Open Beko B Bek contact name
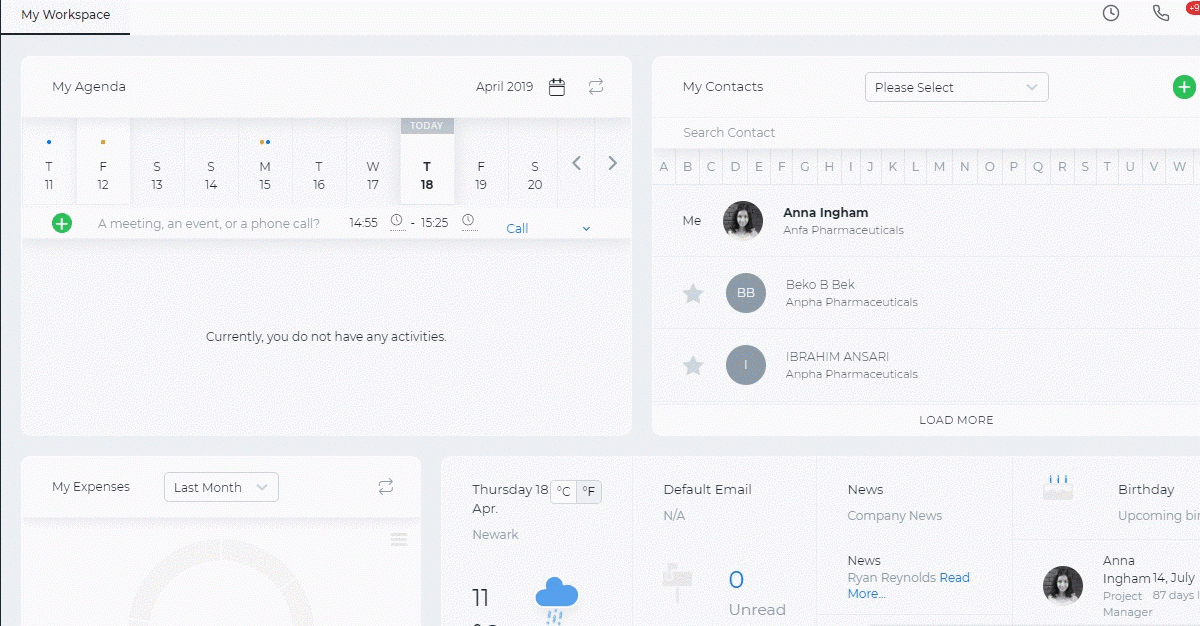 pos(820,284)
